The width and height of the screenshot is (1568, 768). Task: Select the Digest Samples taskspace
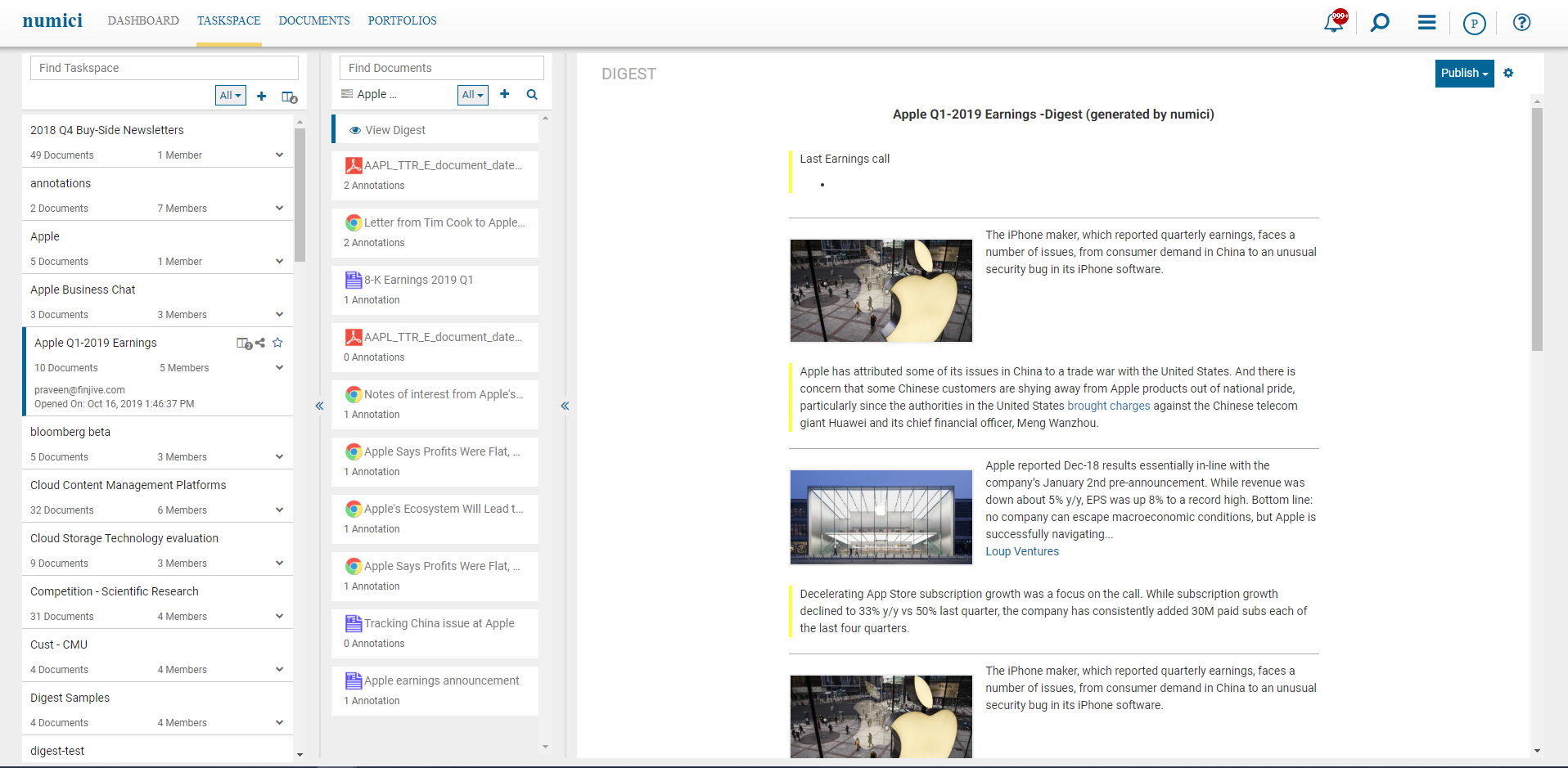70,698
